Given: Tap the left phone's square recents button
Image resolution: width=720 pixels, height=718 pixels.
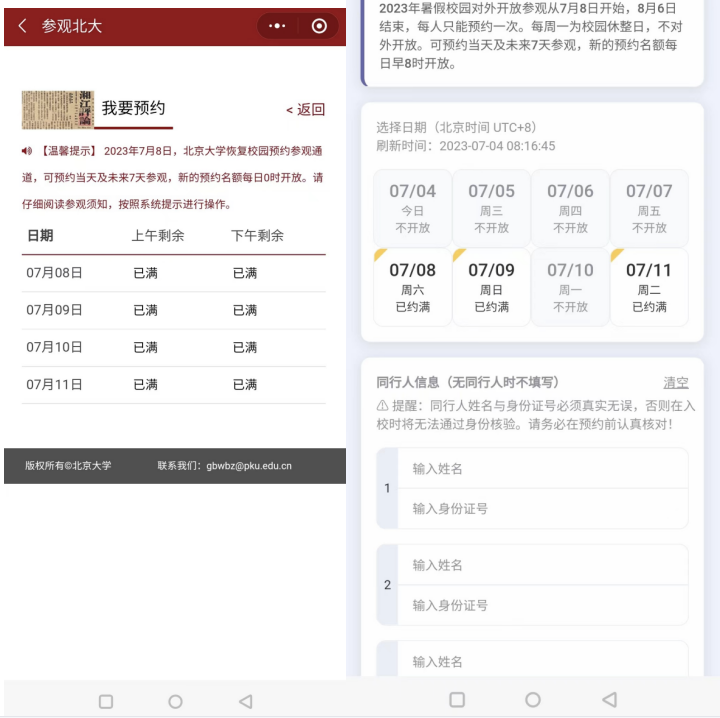Looking at the screenshot, I should click(106, 701).
